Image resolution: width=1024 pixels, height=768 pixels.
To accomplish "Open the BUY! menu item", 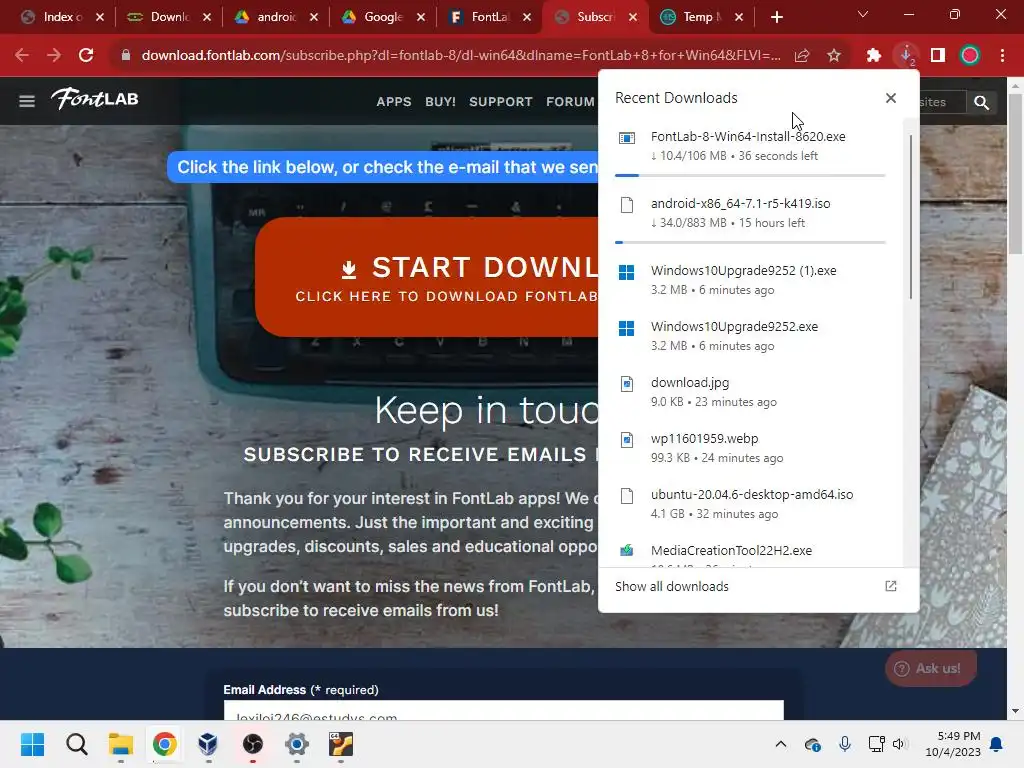I will (x=440, y=102).
